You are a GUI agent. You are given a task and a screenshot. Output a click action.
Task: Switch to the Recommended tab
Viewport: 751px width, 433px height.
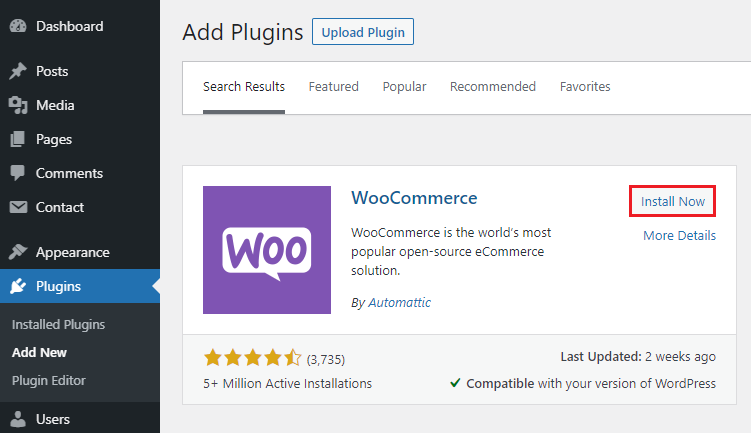tap(493, 87)
